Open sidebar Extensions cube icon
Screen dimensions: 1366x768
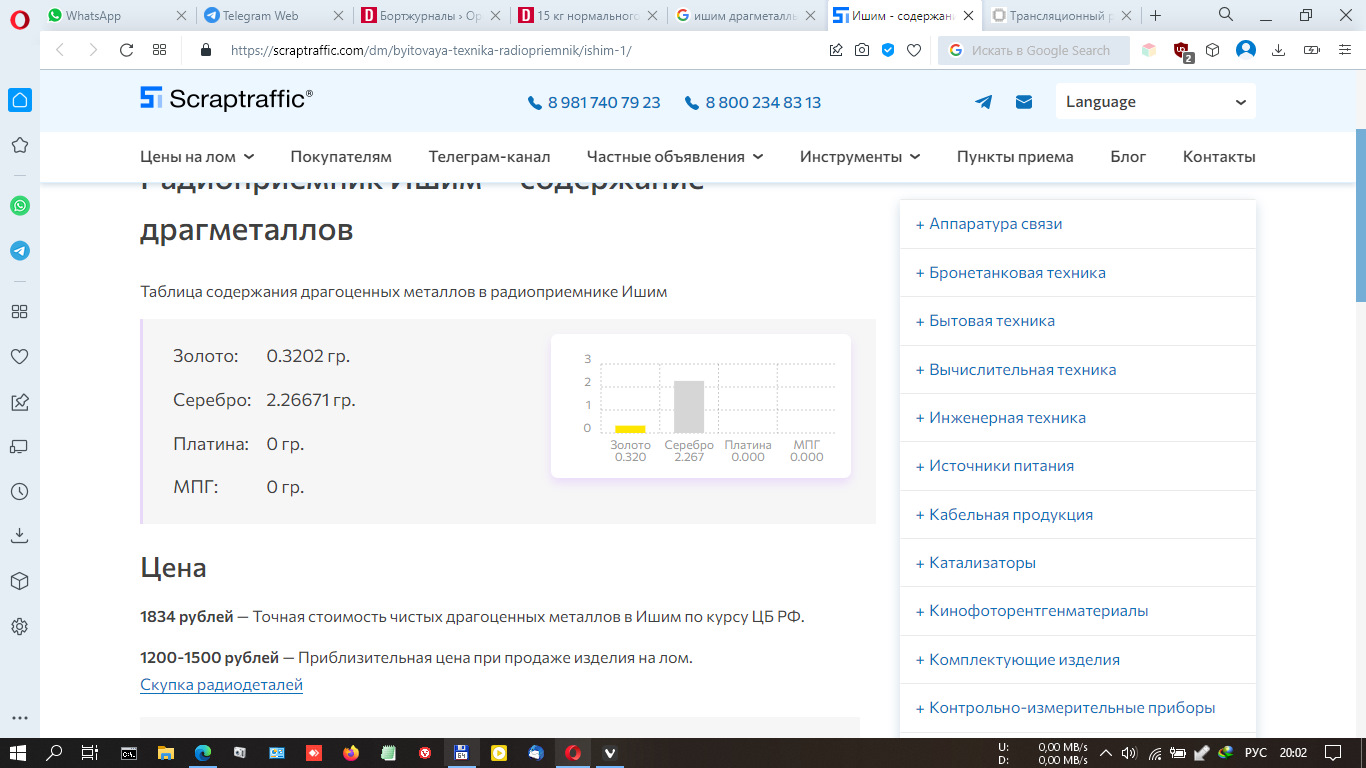[19, 581]
